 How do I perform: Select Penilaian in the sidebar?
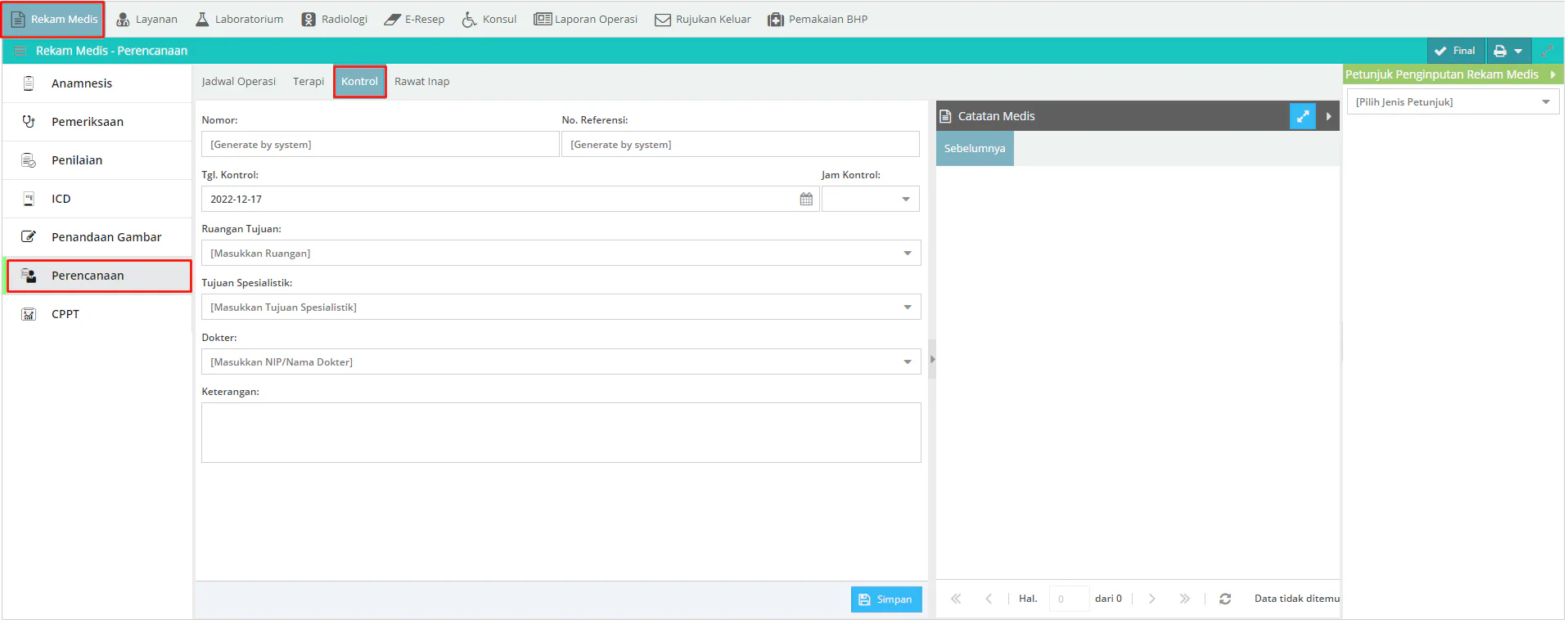(x=97, y=160)
